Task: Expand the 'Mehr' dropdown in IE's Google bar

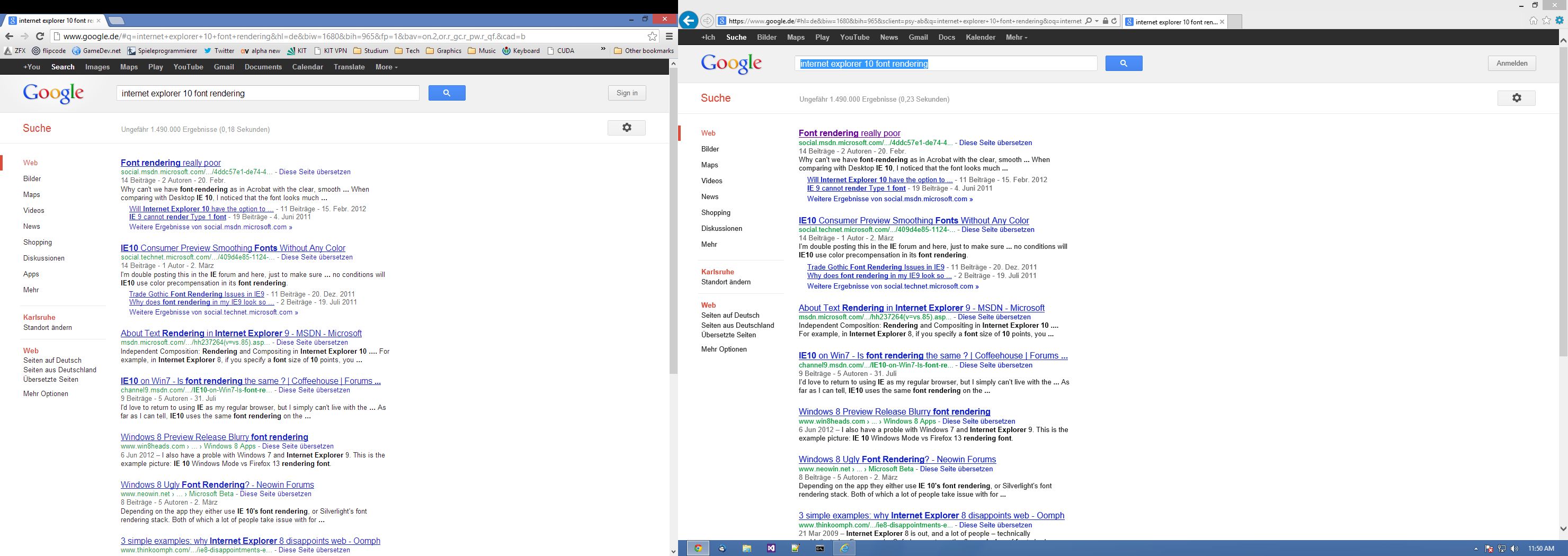Action: click(1016, 38)
